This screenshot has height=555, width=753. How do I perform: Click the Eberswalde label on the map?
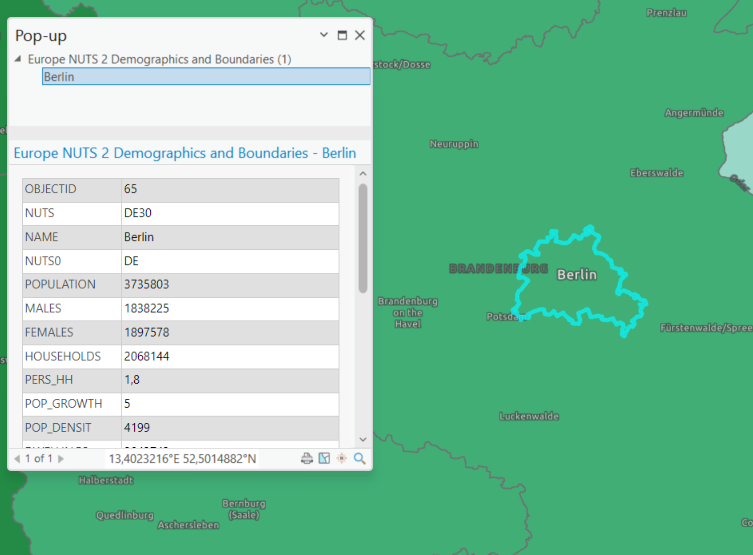656,173
